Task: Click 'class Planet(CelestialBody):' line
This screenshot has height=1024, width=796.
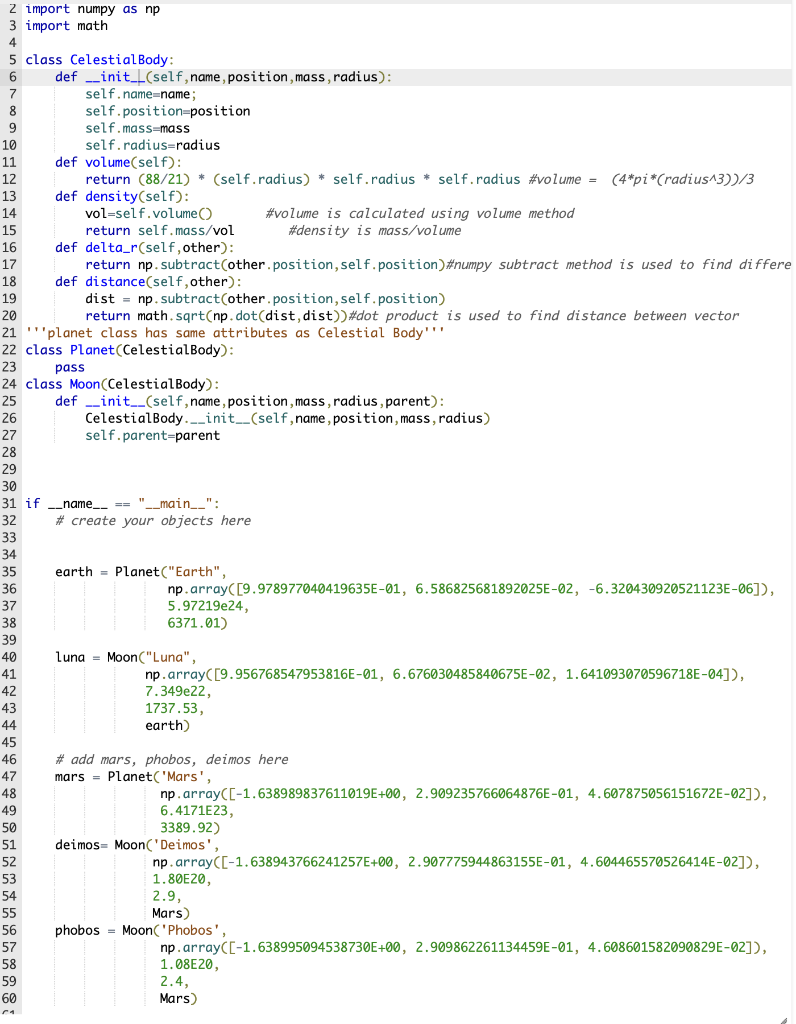Action: point(129,350)
